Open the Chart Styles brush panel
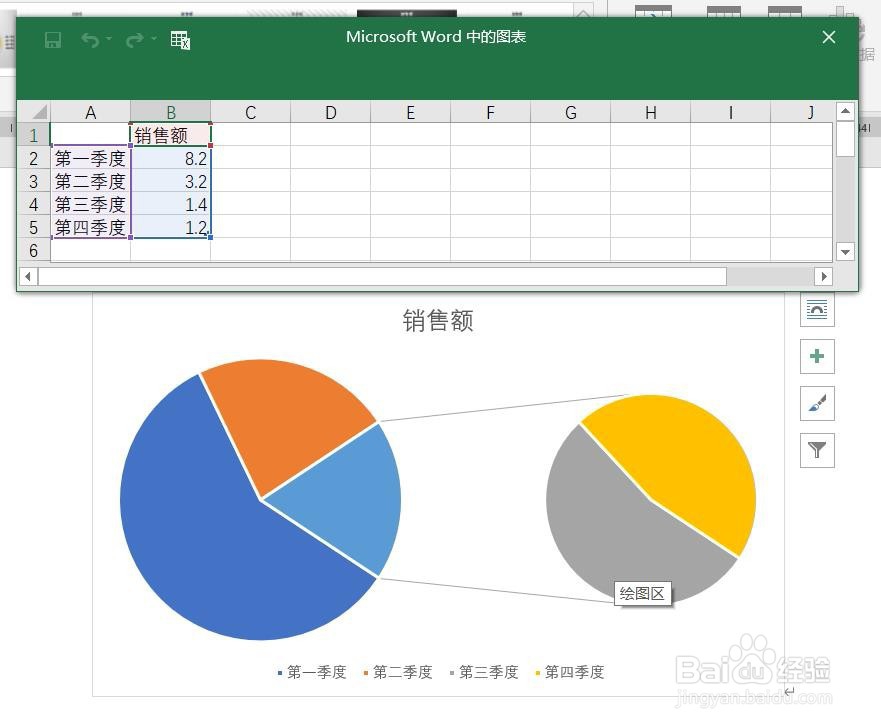Image resolution: width=881 pixels, height=728 pixels. pos(817,404)
